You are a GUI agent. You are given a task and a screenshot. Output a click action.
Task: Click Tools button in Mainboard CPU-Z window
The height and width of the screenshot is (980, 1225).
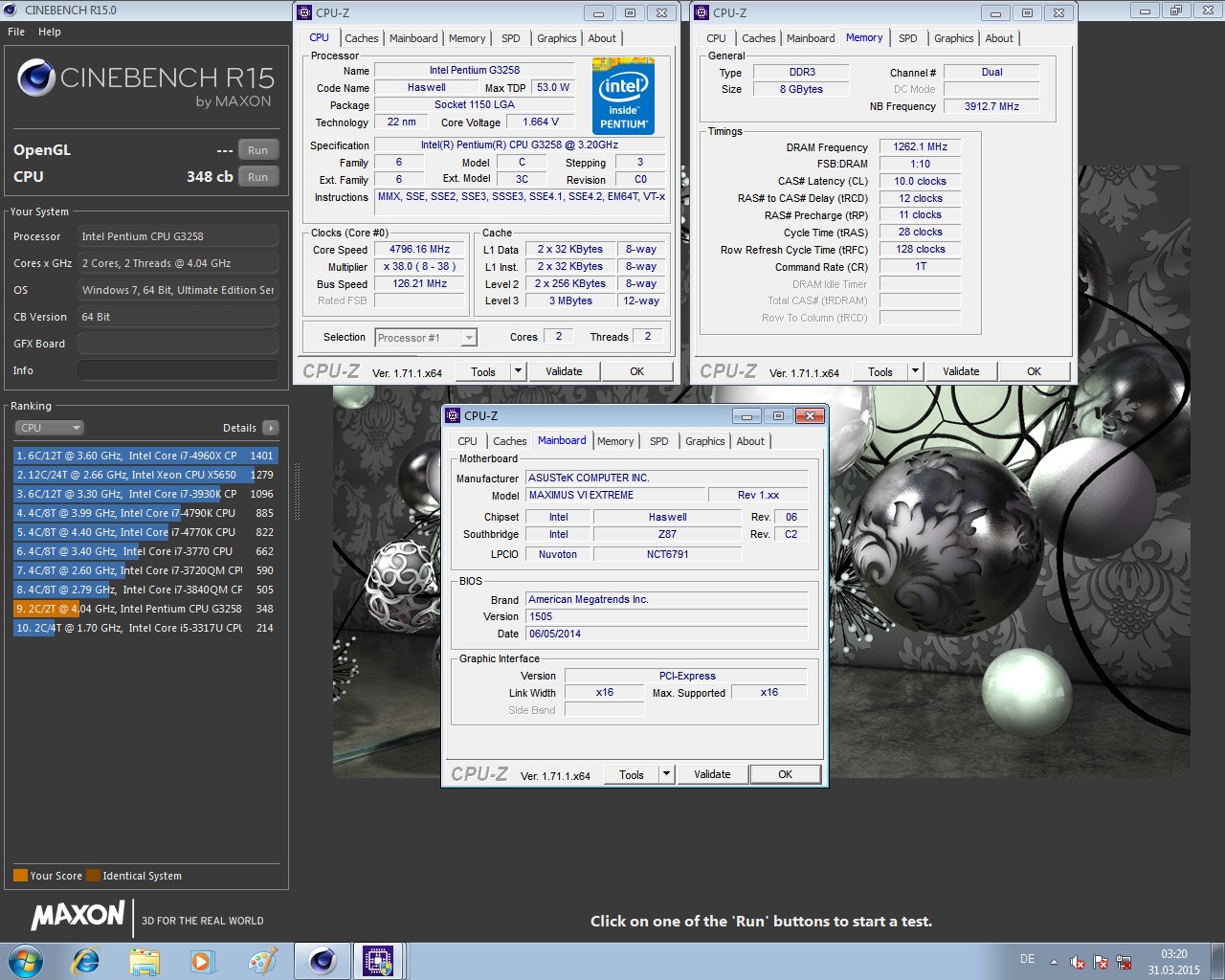click(x=632, y=775)
